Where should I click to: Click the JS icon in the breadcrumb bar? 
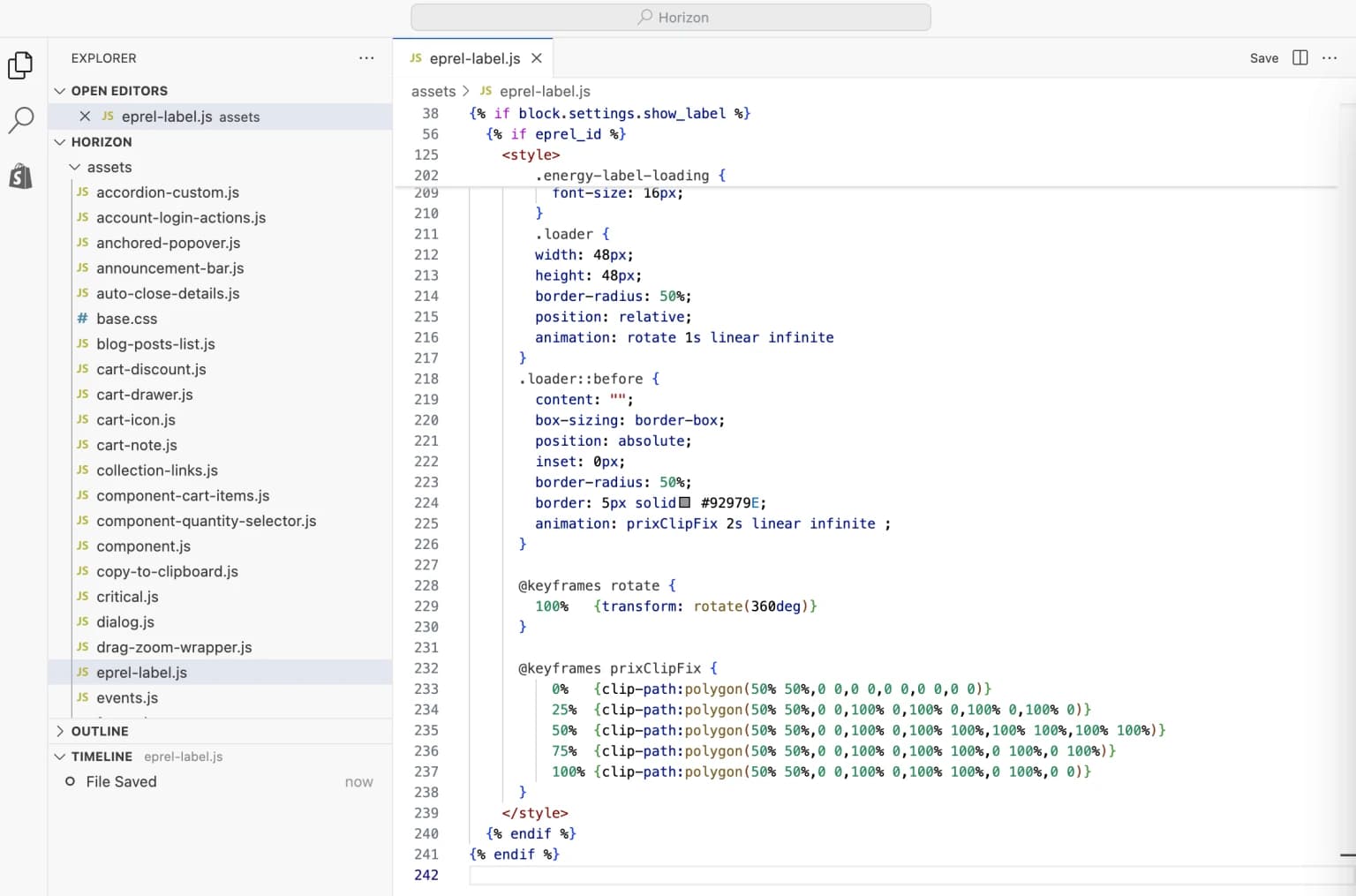486,91
